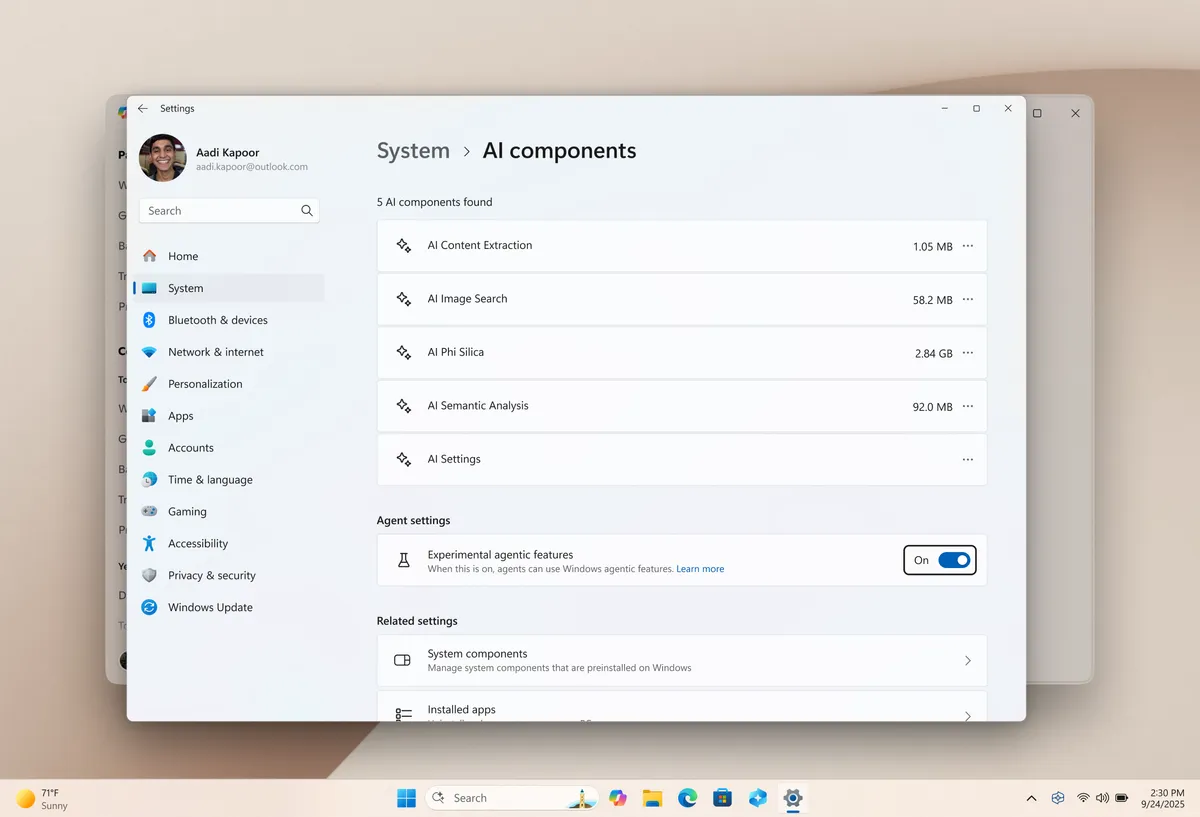This screenshot has width=1200, height=817.
Task: Open Windows Update via its icon
Action: tap(148, 607)
